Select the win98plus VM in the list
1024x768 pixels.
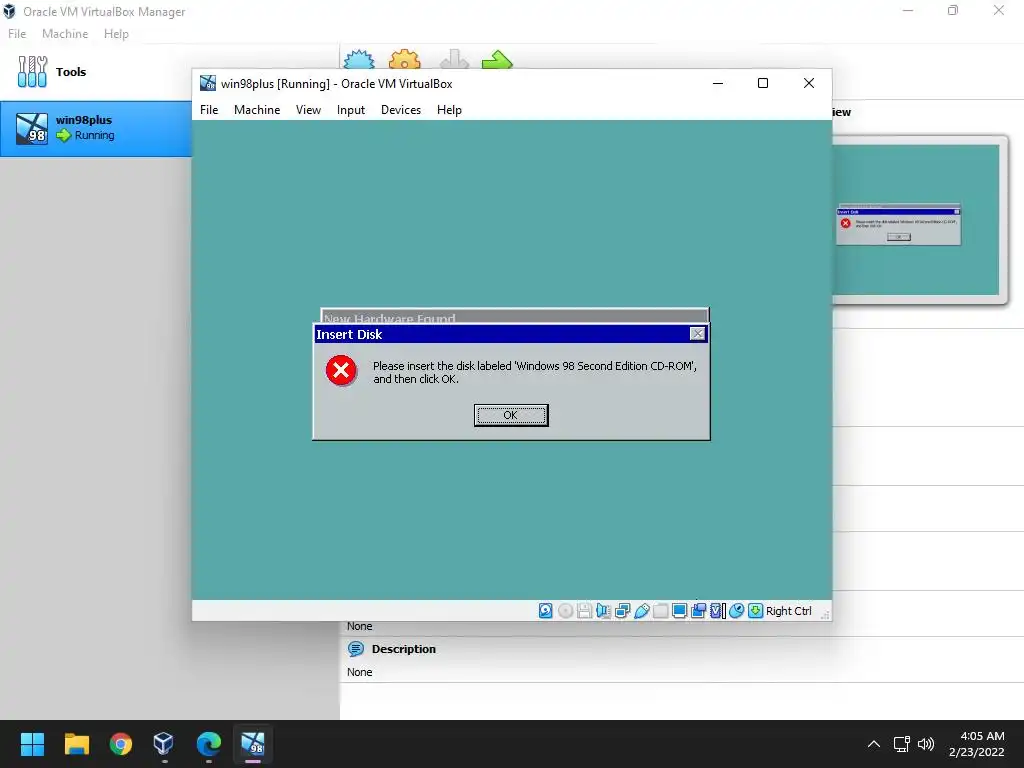97,128
